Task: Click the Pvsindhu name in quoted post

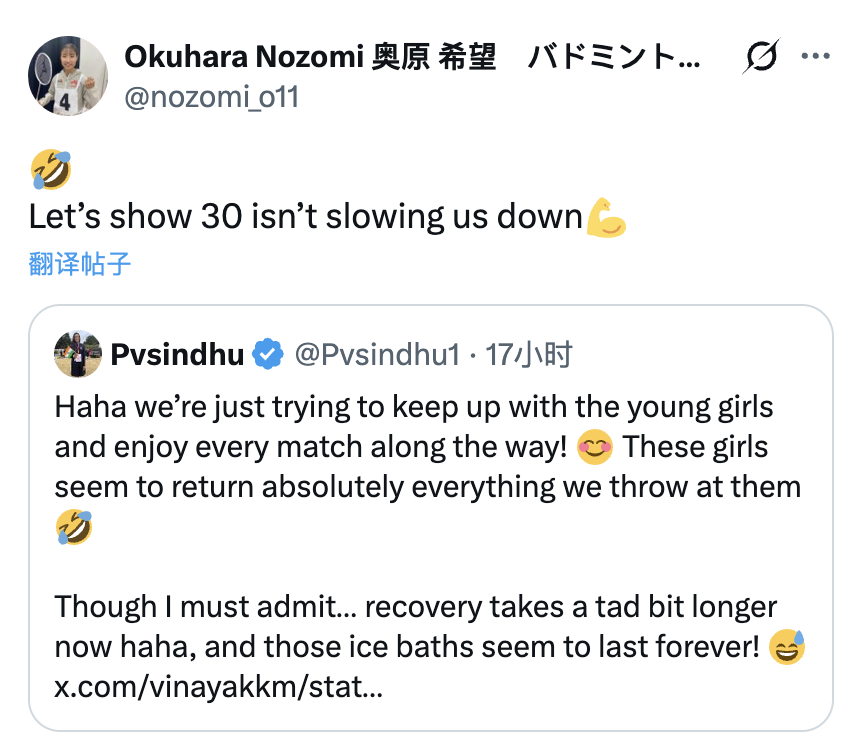Action: tap(177, 354)
